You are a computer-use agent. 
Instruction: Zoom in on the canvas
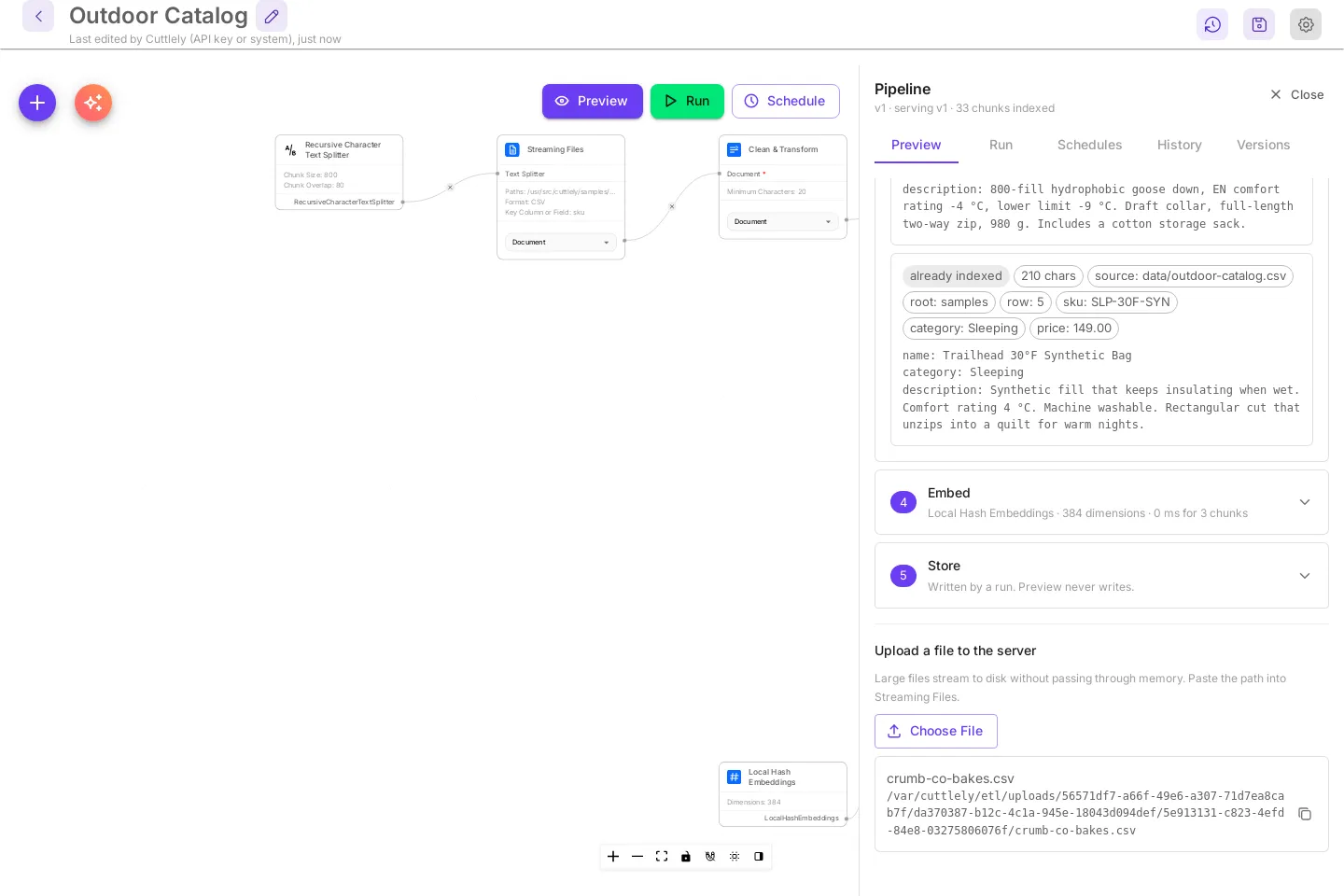613,857
